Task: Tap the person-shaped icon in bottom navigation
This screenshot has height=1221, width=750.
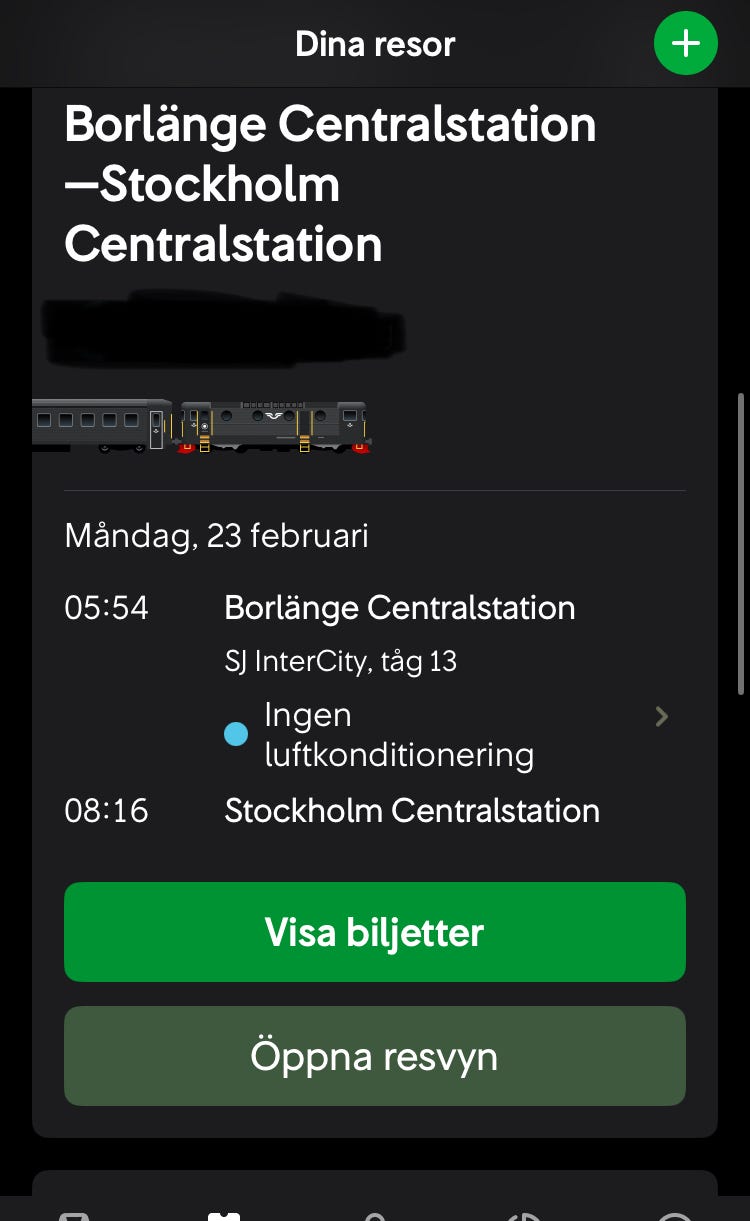Action: pyautogui.click(x=375, y=1215)
